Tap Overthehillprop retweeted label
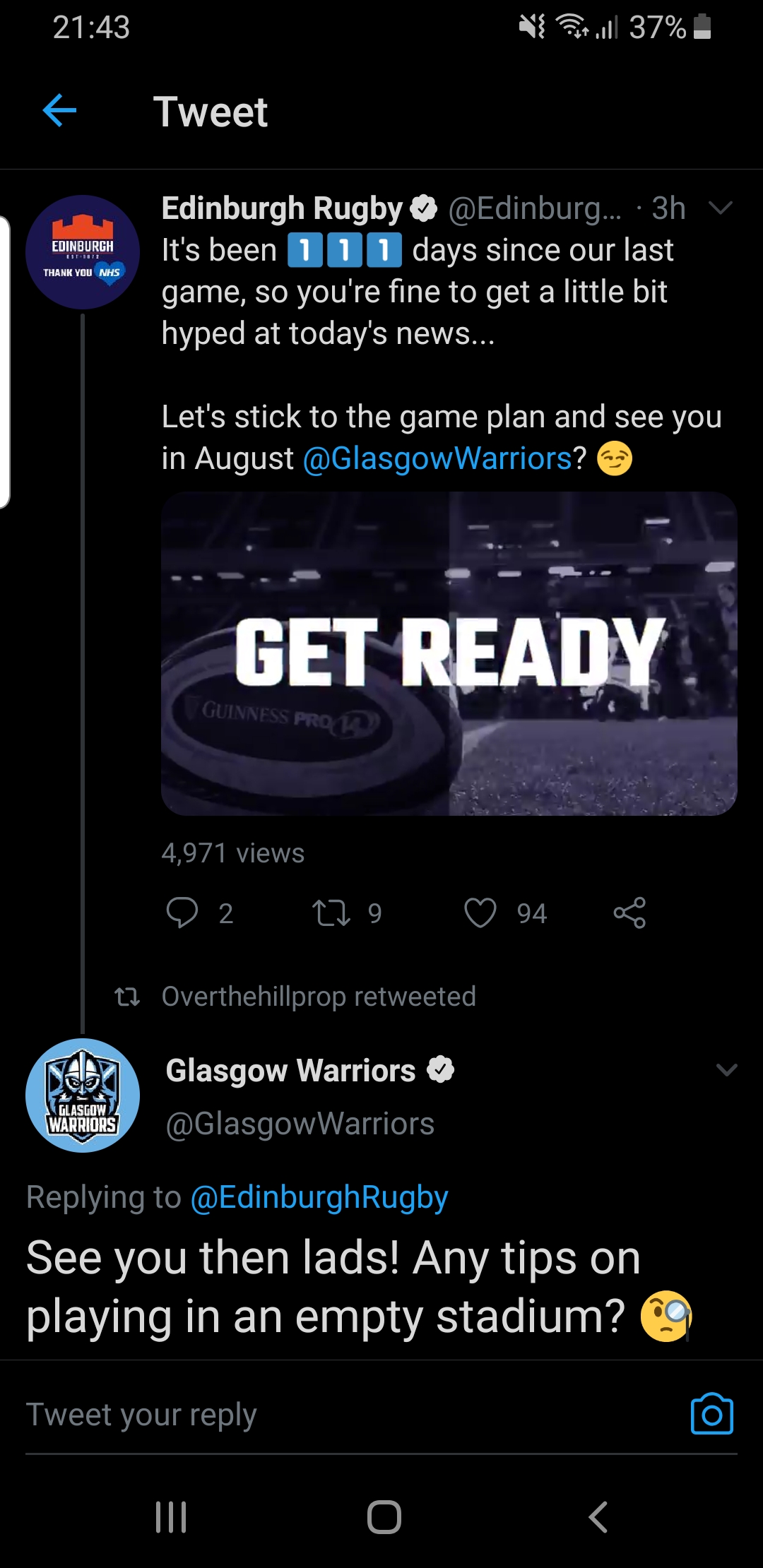Screen dimensions: 763x1568 tap(319, 997)
